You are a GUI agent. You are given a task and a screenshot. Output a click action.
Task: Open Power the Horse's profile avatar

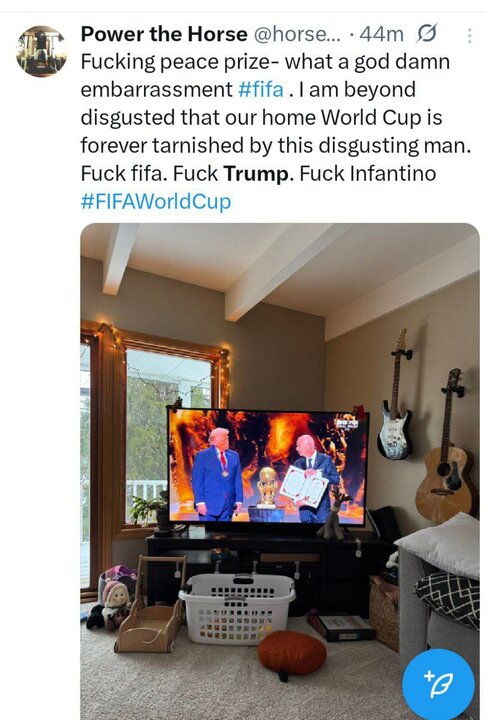click(41, 51)
